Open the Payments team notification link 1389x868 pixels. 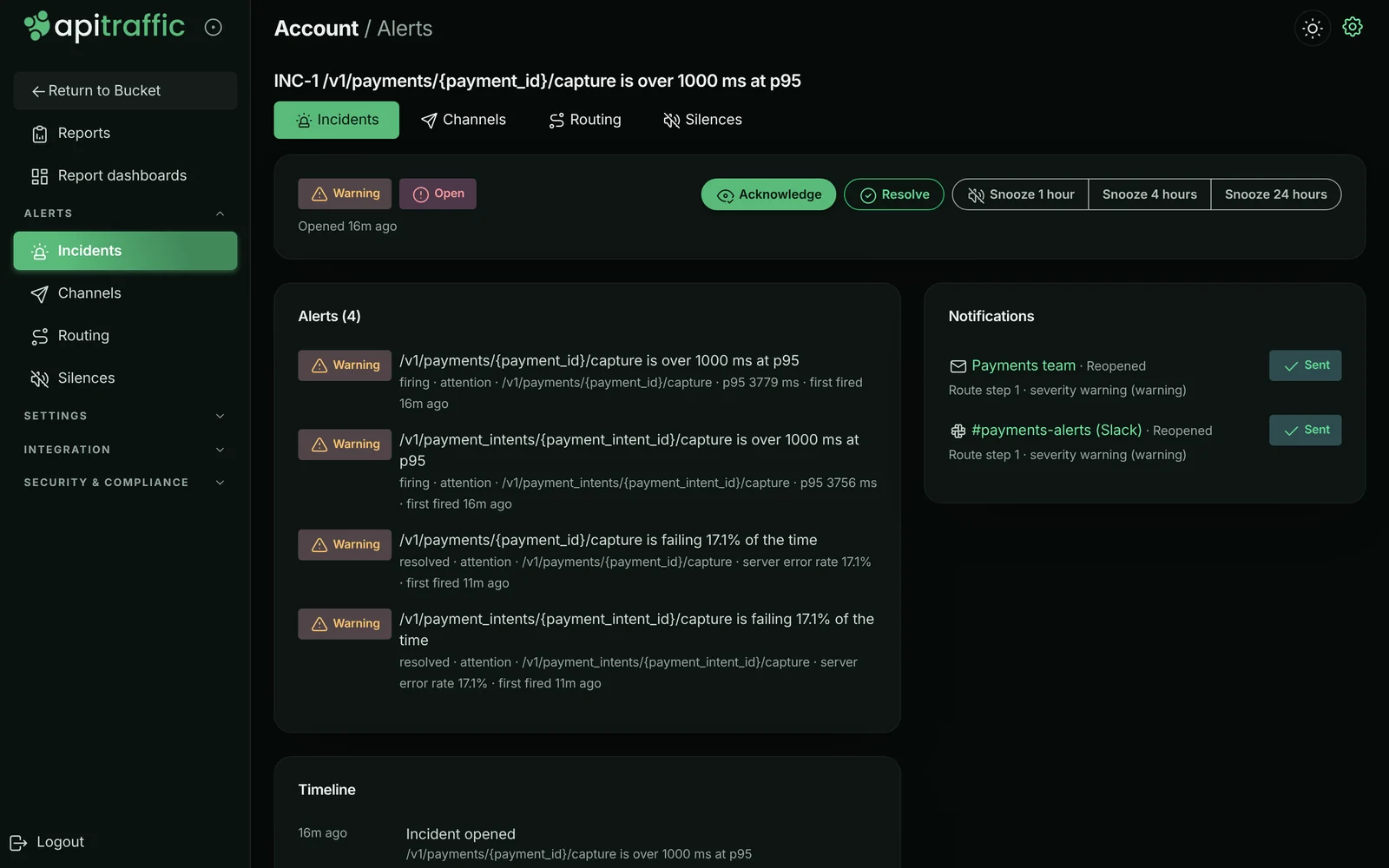1024,365
